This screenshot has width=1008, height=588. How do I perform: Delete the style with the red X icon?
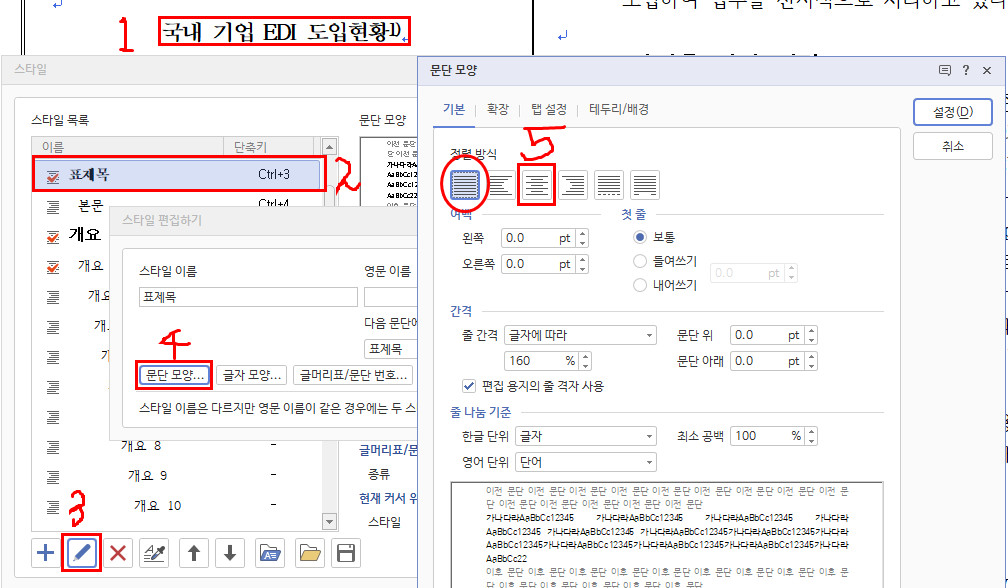118,553
